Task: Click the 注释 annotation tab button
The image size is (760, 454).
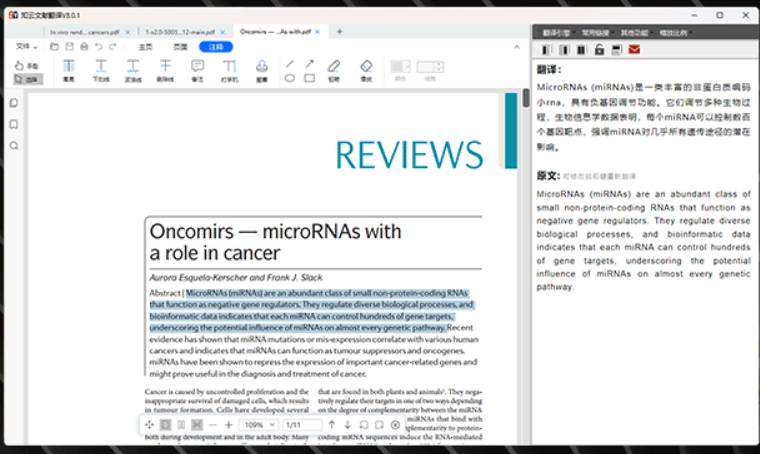Action: click(x=215, y=47)
